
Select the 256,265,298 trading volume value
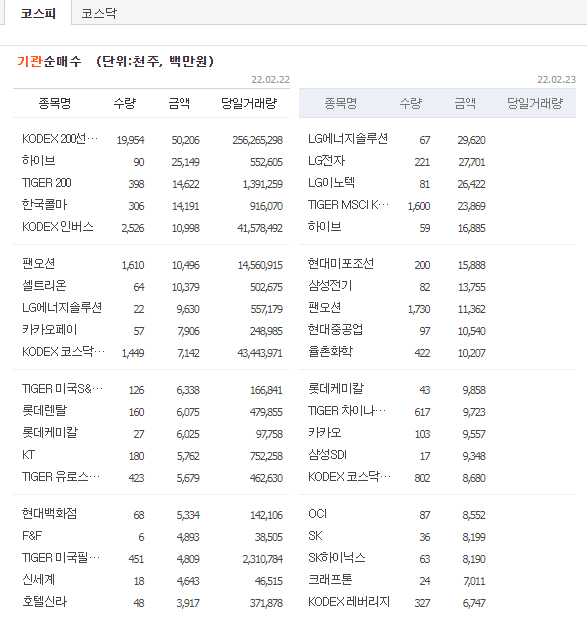[257, 140]
